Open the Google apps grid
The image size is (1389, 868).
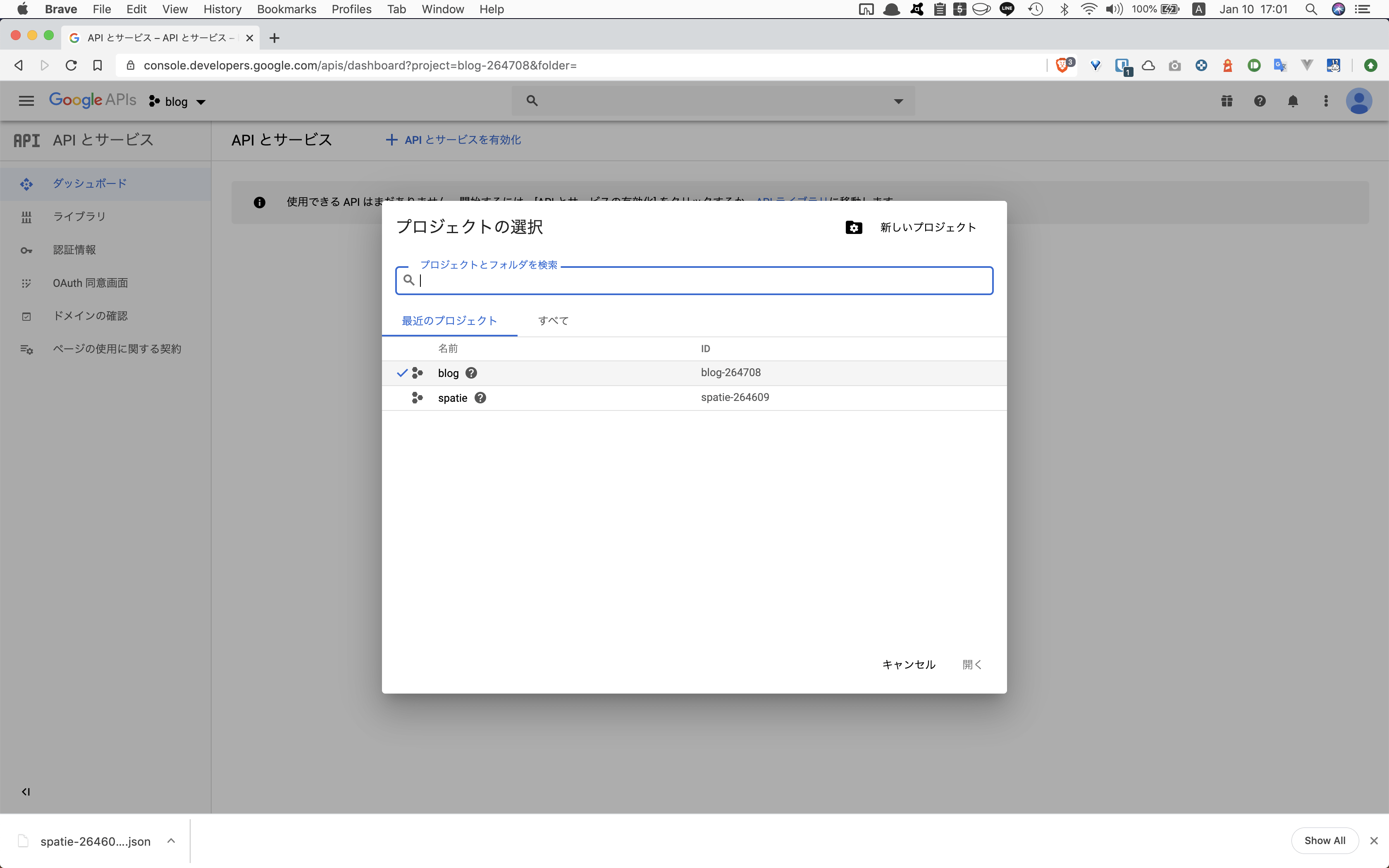click(x=1227, y=100)
